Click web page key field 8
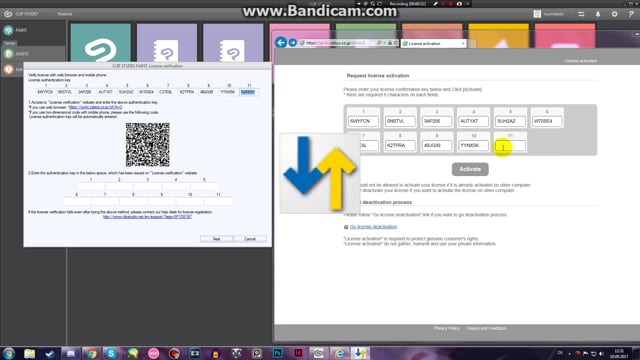 click(x=400, y=145)
